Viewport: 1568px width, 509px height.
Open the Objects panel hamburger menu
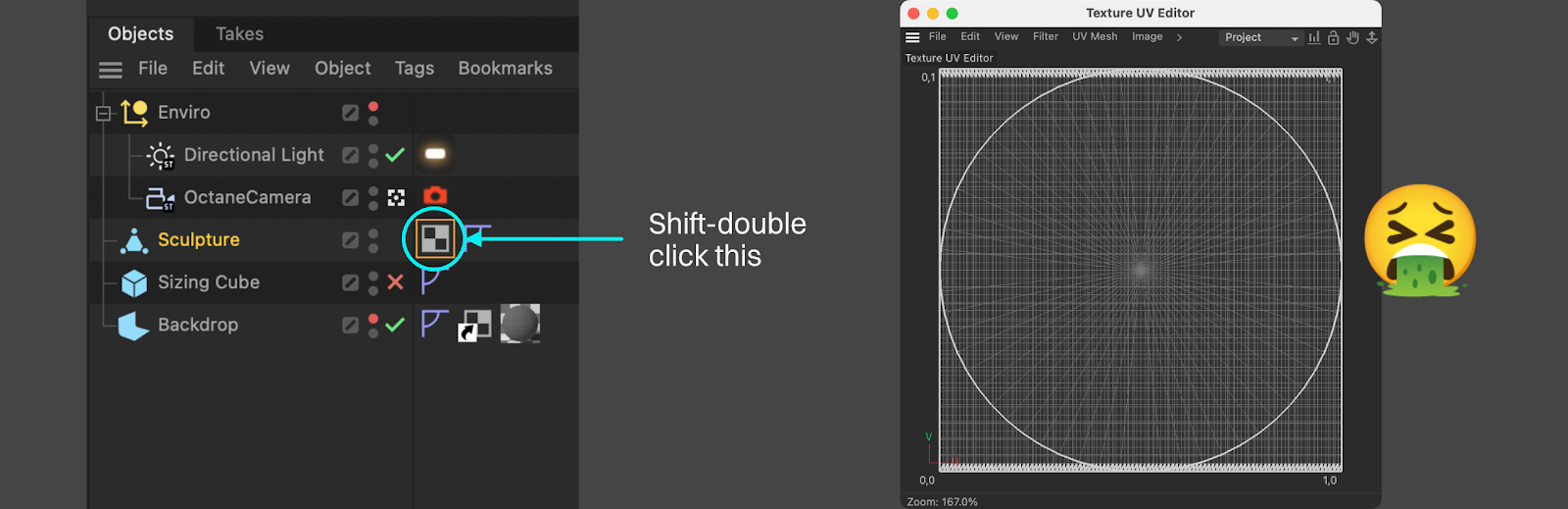point(111,70)
